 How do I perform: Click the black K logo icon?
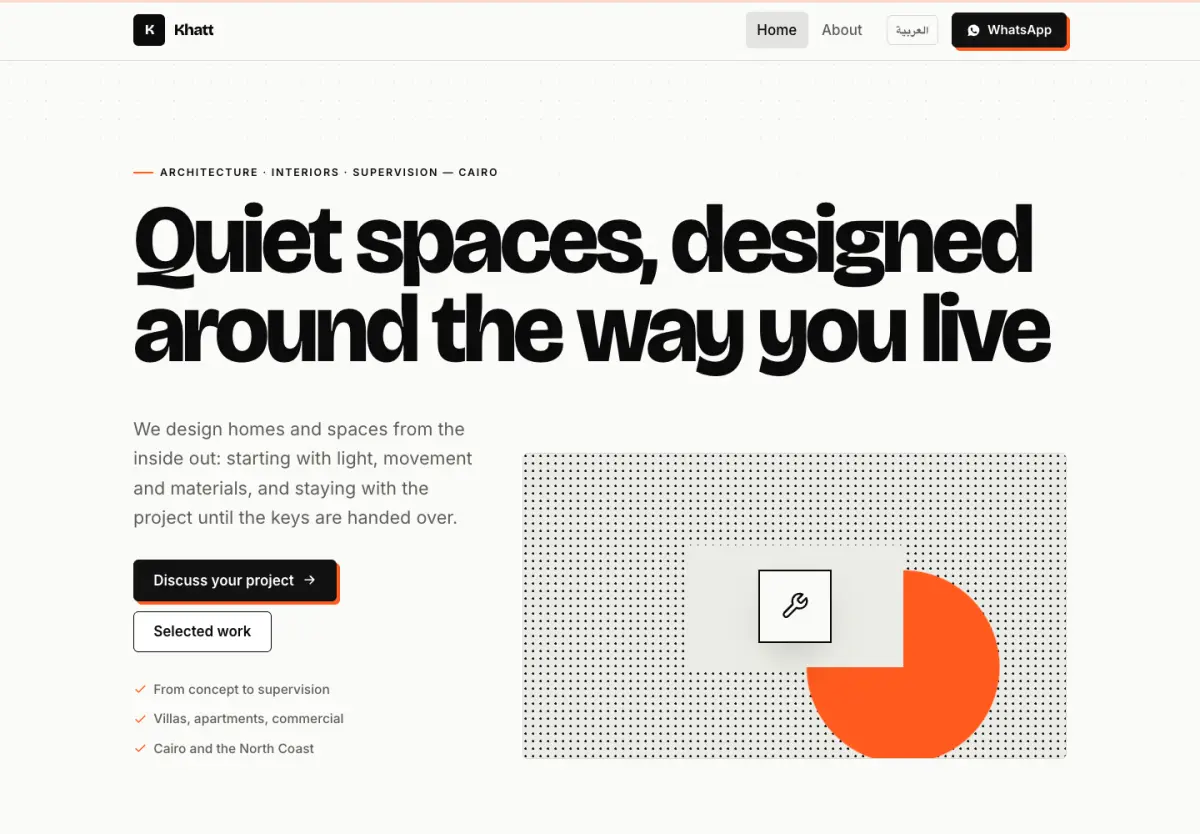point(149,30)
